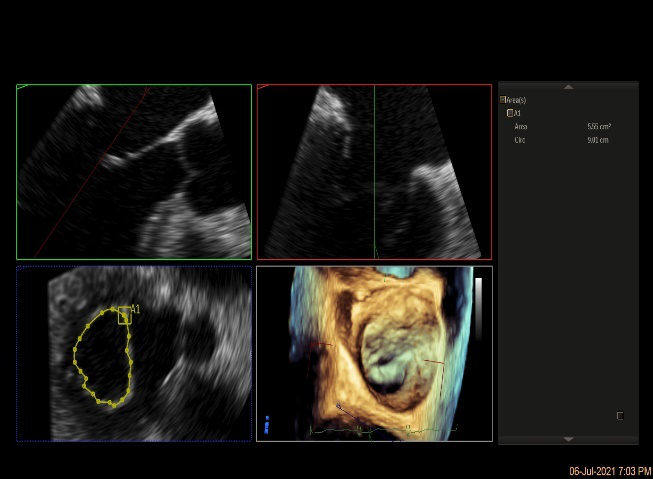The width and height of the screenshot is (653, 479).
Task: Click the A1 handle on the yellow contour
Action: click(124, 316)
